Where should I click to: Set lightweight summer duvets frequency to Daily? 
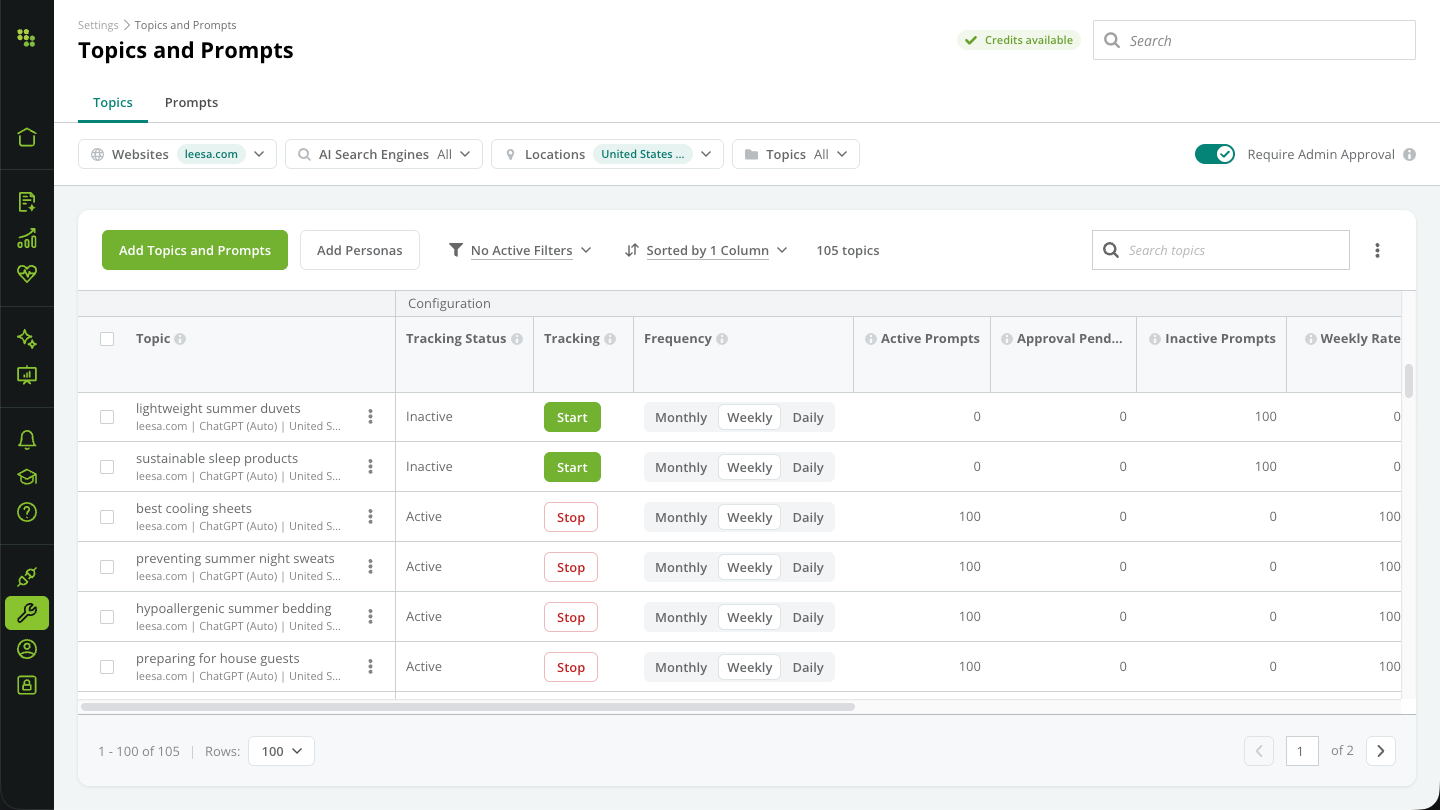point(808,417)
